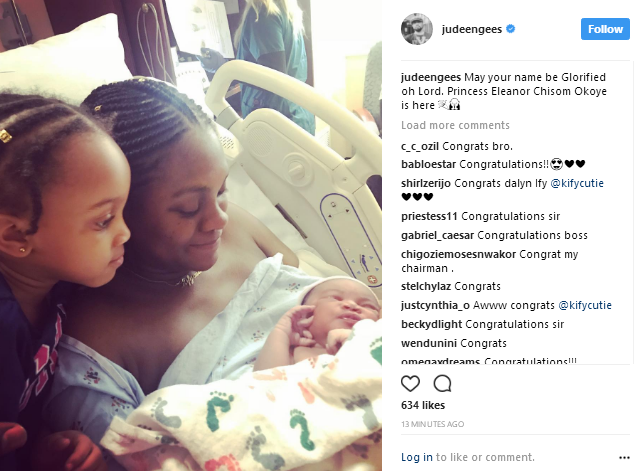Open the three-dot more options menu
634x471 pixels.
(x=624, y=458)
